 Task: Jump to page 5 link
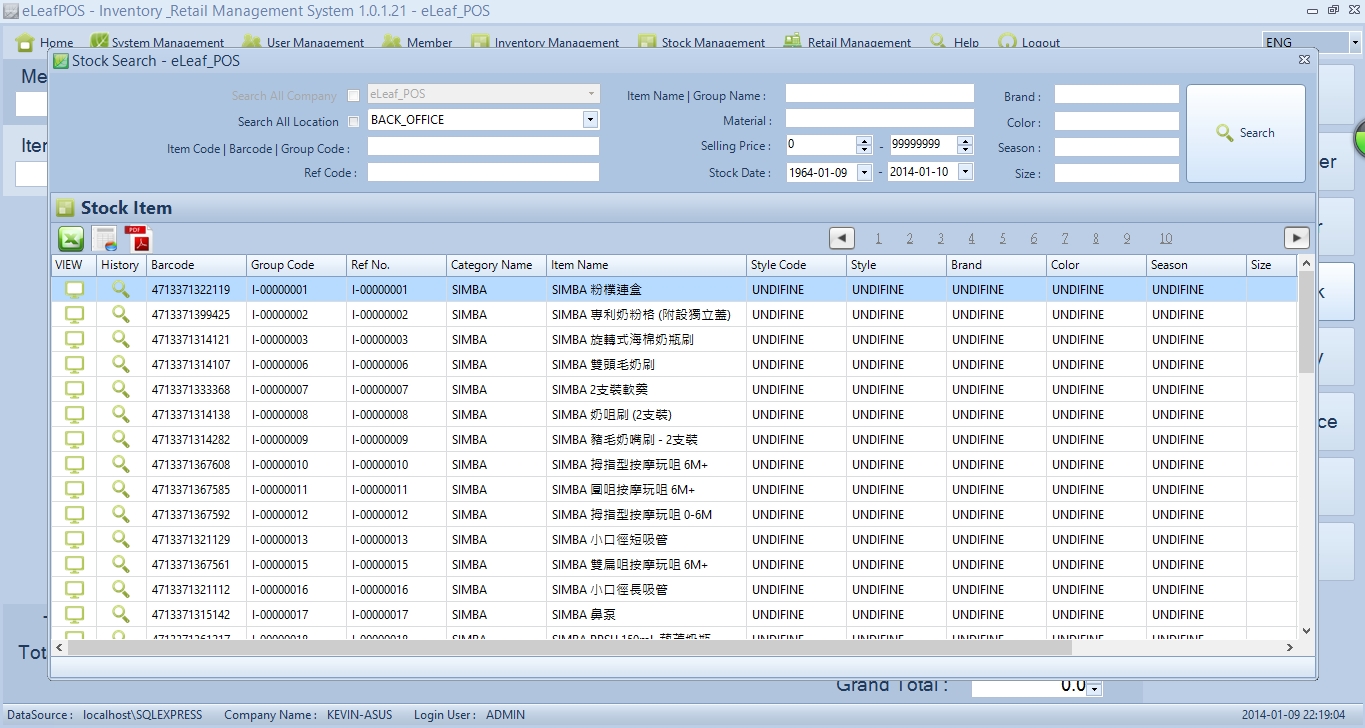[x=1002, y=239]
